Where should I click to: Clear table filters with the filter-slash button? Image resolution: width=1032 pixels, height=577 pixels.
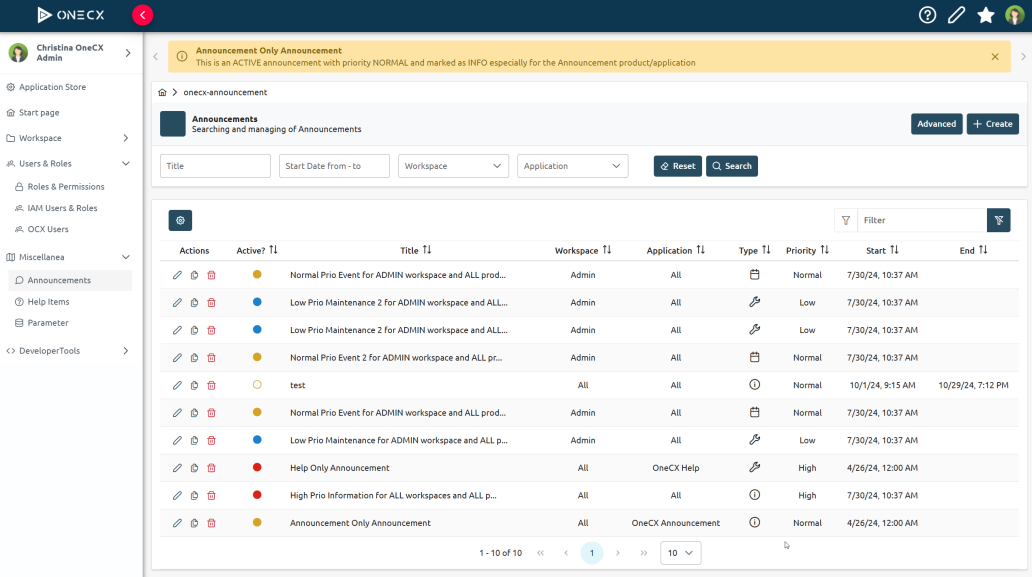point(998,220)
